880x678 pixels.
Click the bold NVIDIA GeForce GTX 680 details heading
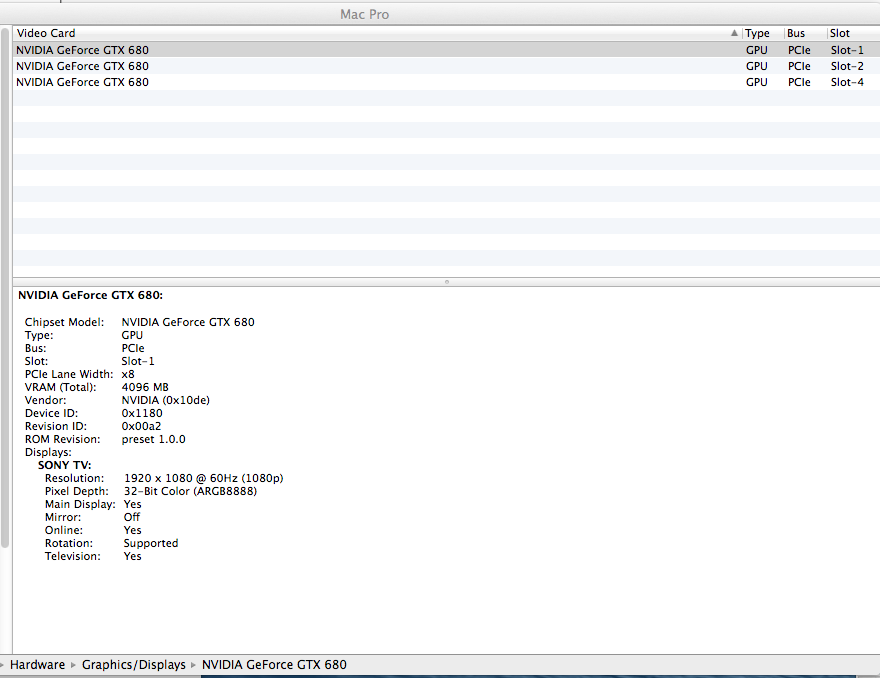click(90, 295)
